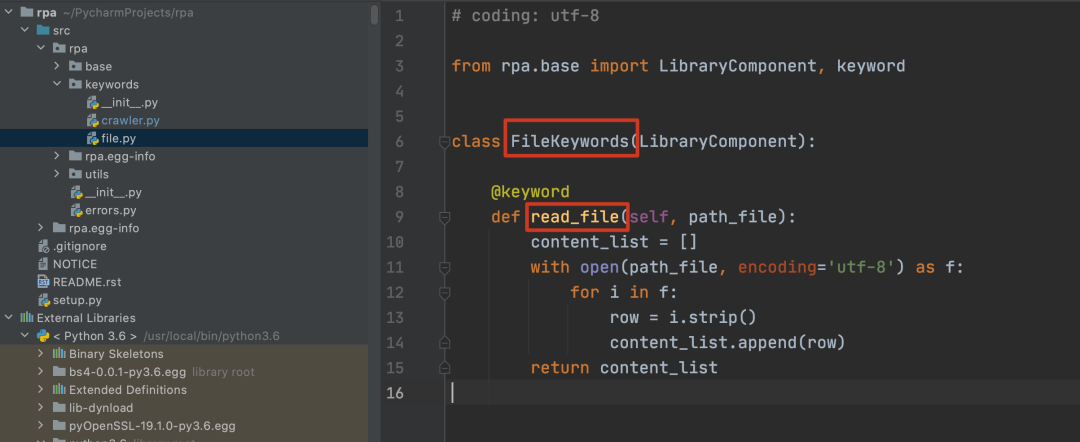The image size is (1080, 442).
Task: Click gutter line number 10
Action: tap(396, 242)
